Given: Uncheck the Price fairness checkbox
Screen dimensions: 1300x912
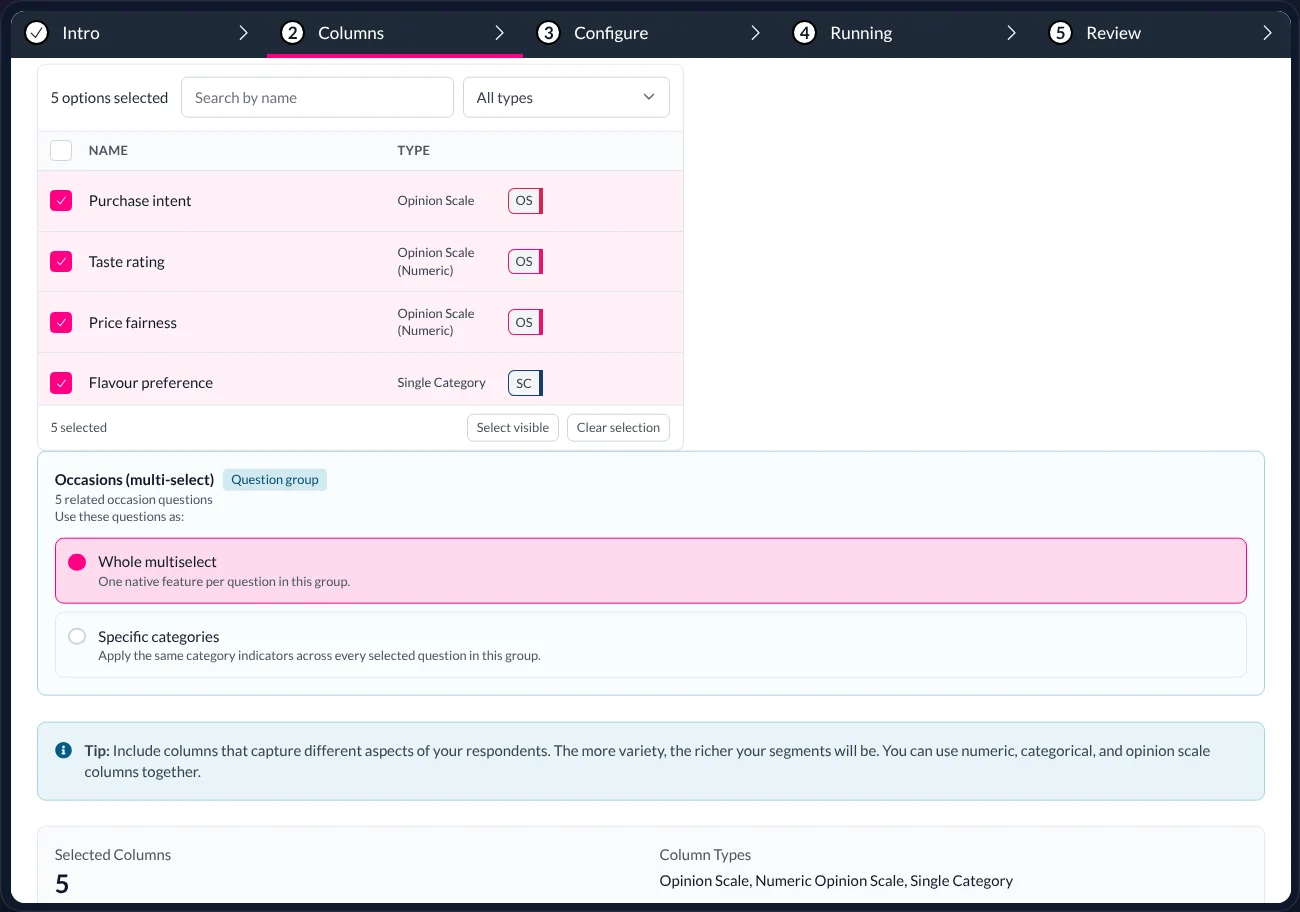Looking at the screenshot, I should click(x=61, y=322).
